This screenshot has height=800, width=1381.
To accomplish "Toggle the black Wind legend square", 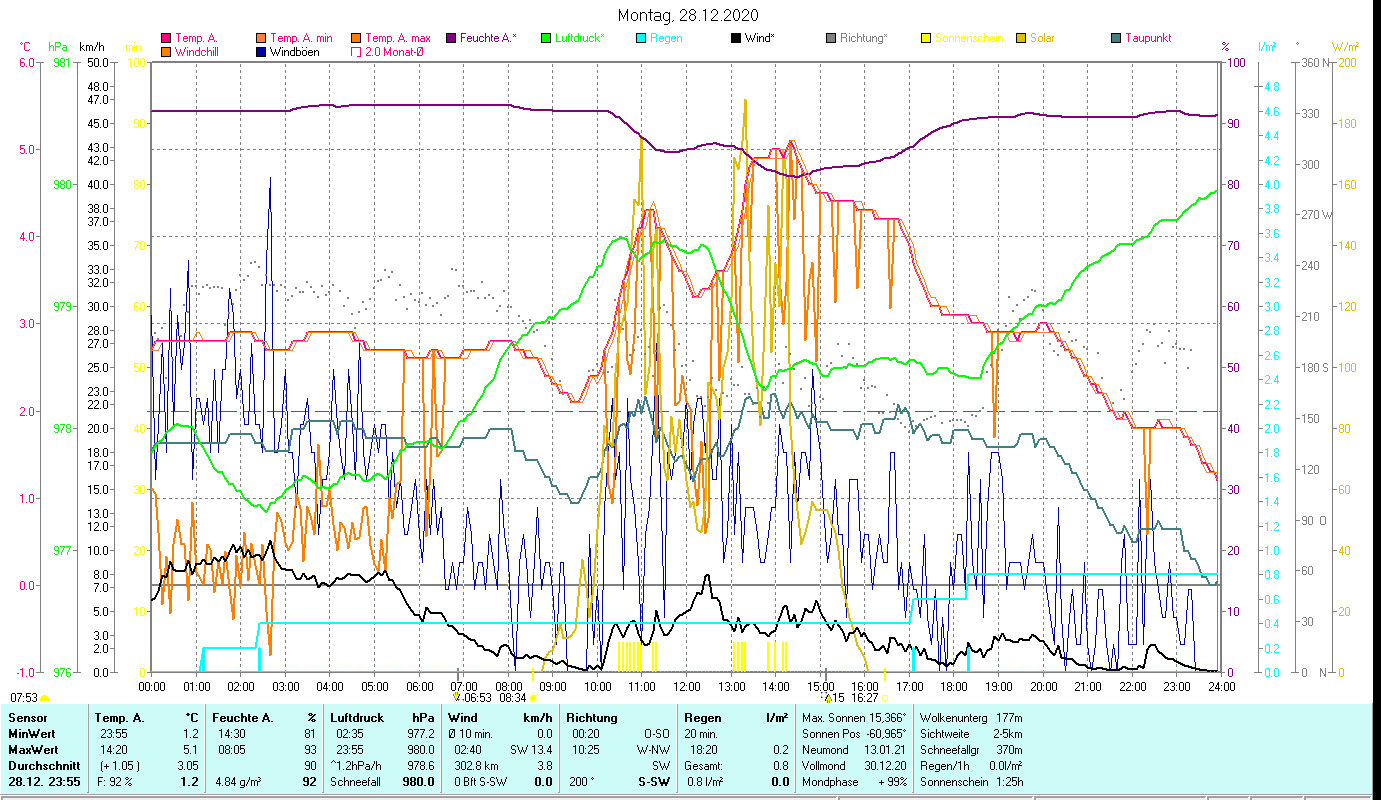I will click(736, 38).
